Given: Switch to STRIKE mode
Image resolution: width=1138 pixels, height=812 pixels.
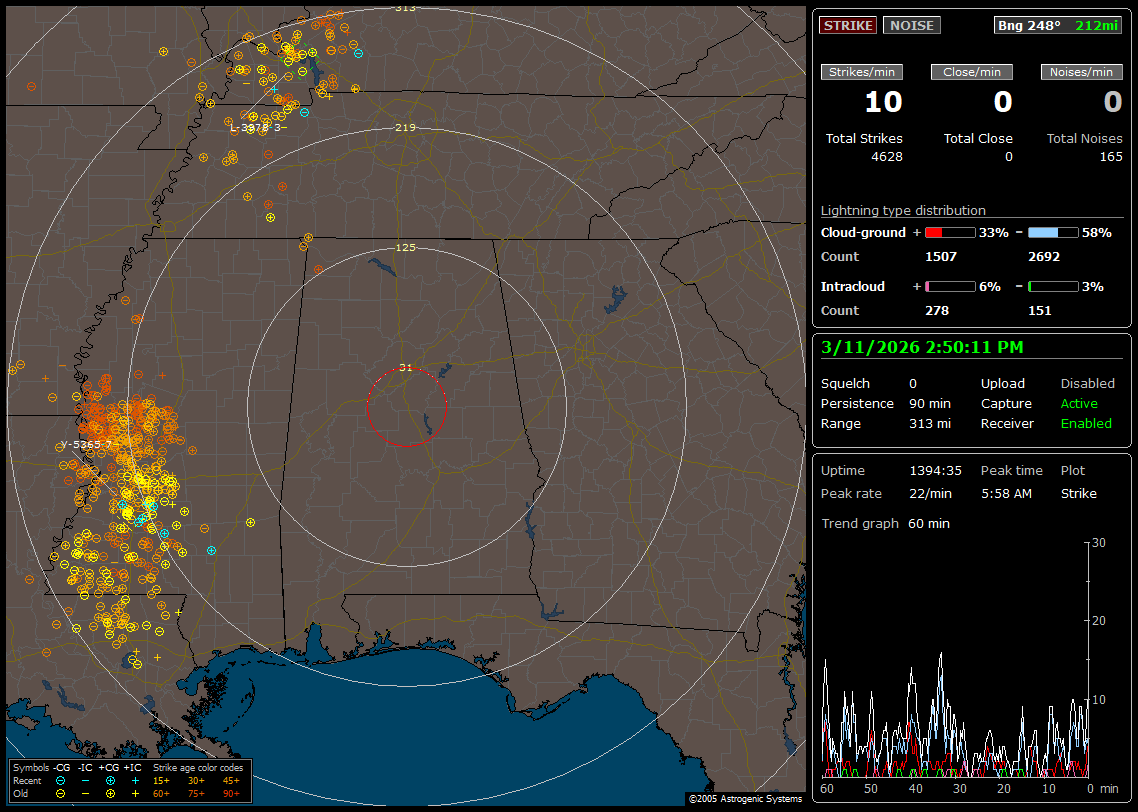Looking at the screenshot, I should pos(848,26).
